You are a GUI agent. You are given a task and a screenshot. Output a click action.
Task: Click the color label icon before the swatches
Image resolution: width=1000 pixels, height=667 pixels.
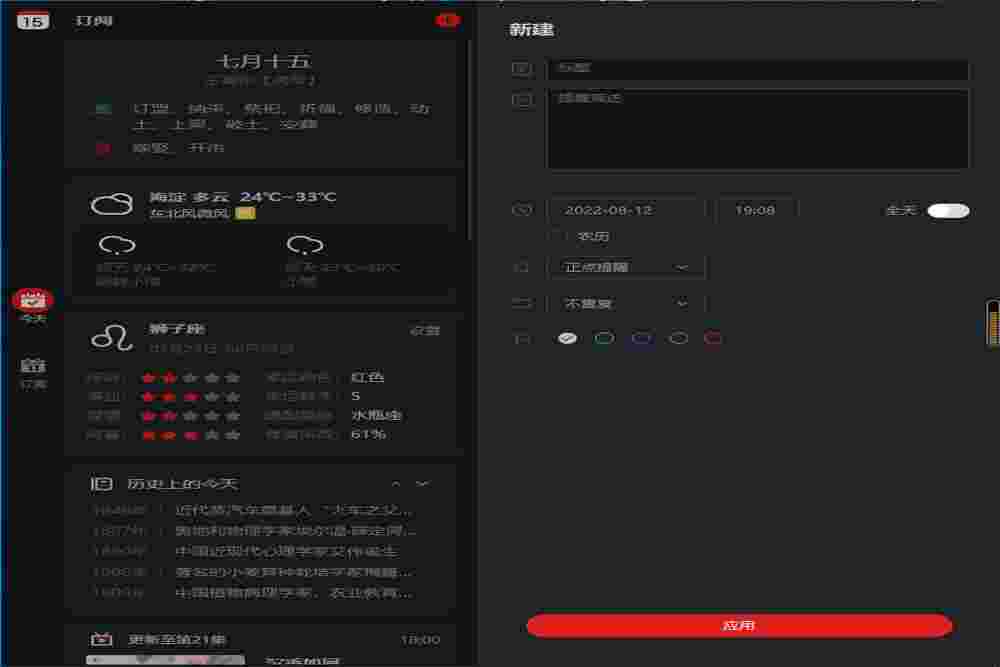pos(522,339)
